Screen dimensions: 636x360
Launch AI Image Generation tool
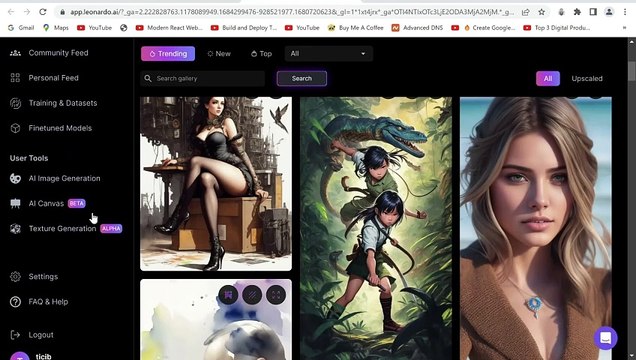(x=55, y=178)
